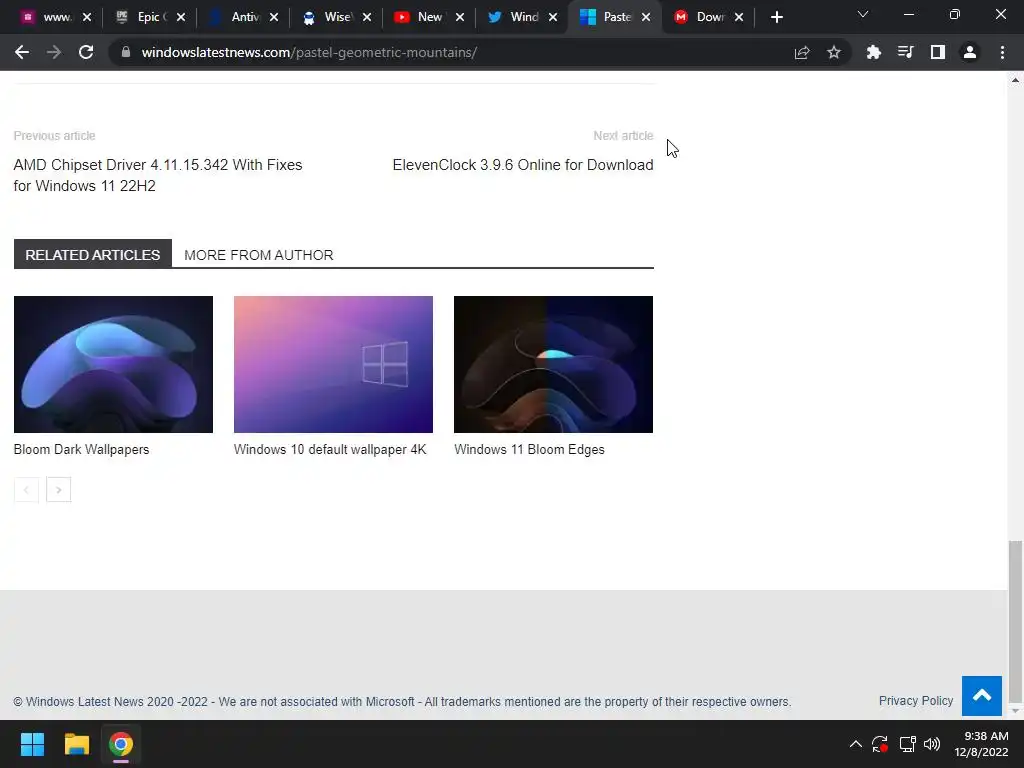Click the Bloom Dark Wallpapers title link
This screenshot has height=768, width=1024.
click(x=81, y=449)
